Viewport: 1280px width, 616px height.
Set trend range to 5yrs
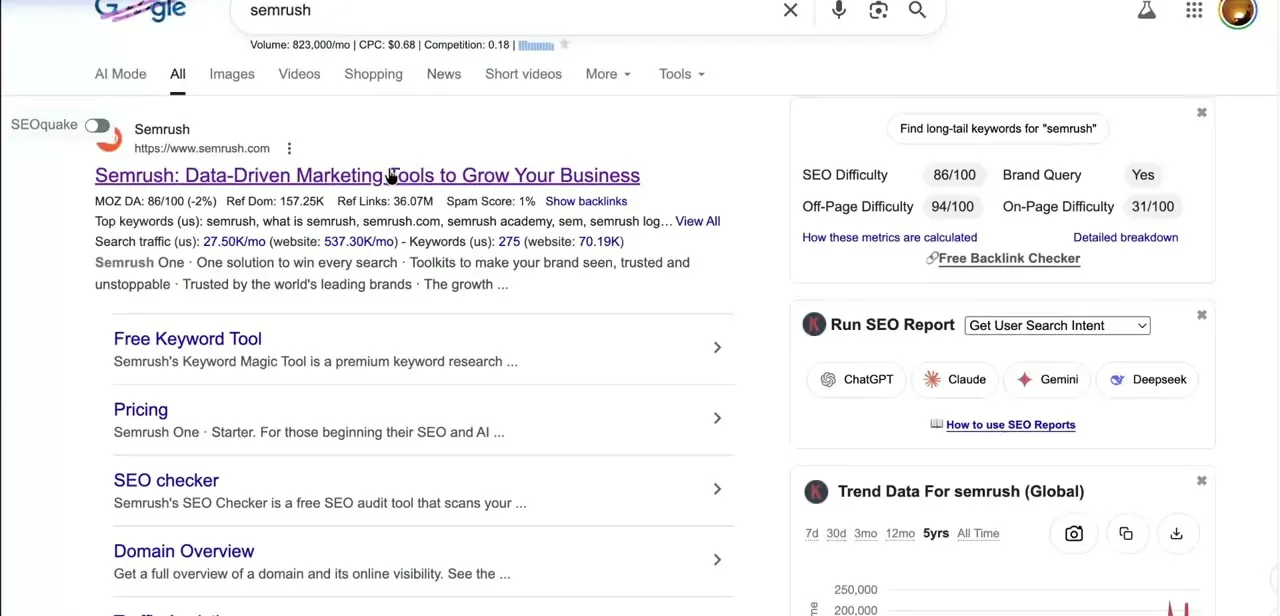(x=936, y=534)
